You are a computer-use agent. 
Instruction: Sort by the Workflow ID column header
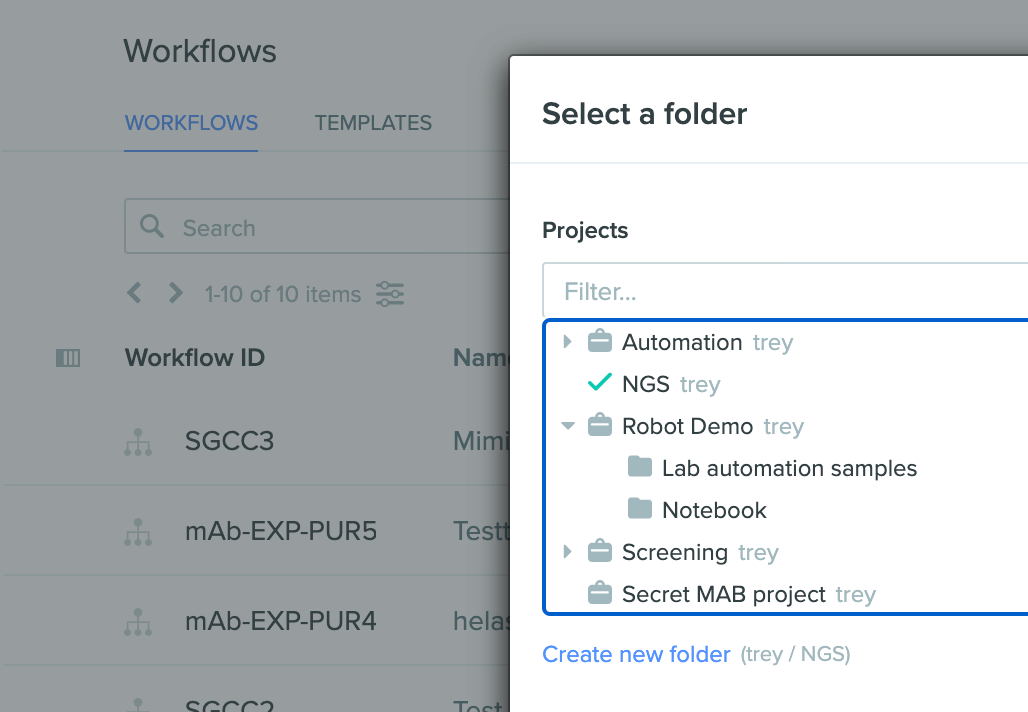tap(195, 358)
